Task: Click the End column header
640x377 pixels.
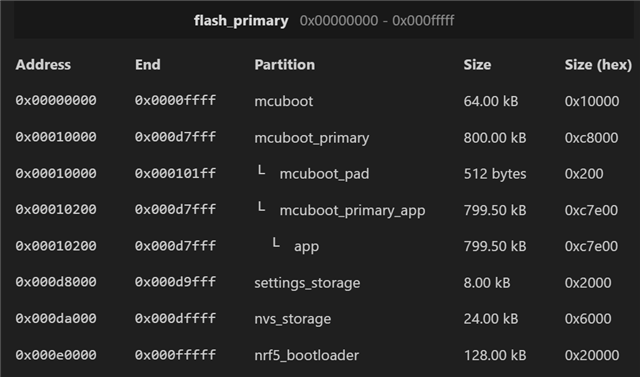Action: 147,65
